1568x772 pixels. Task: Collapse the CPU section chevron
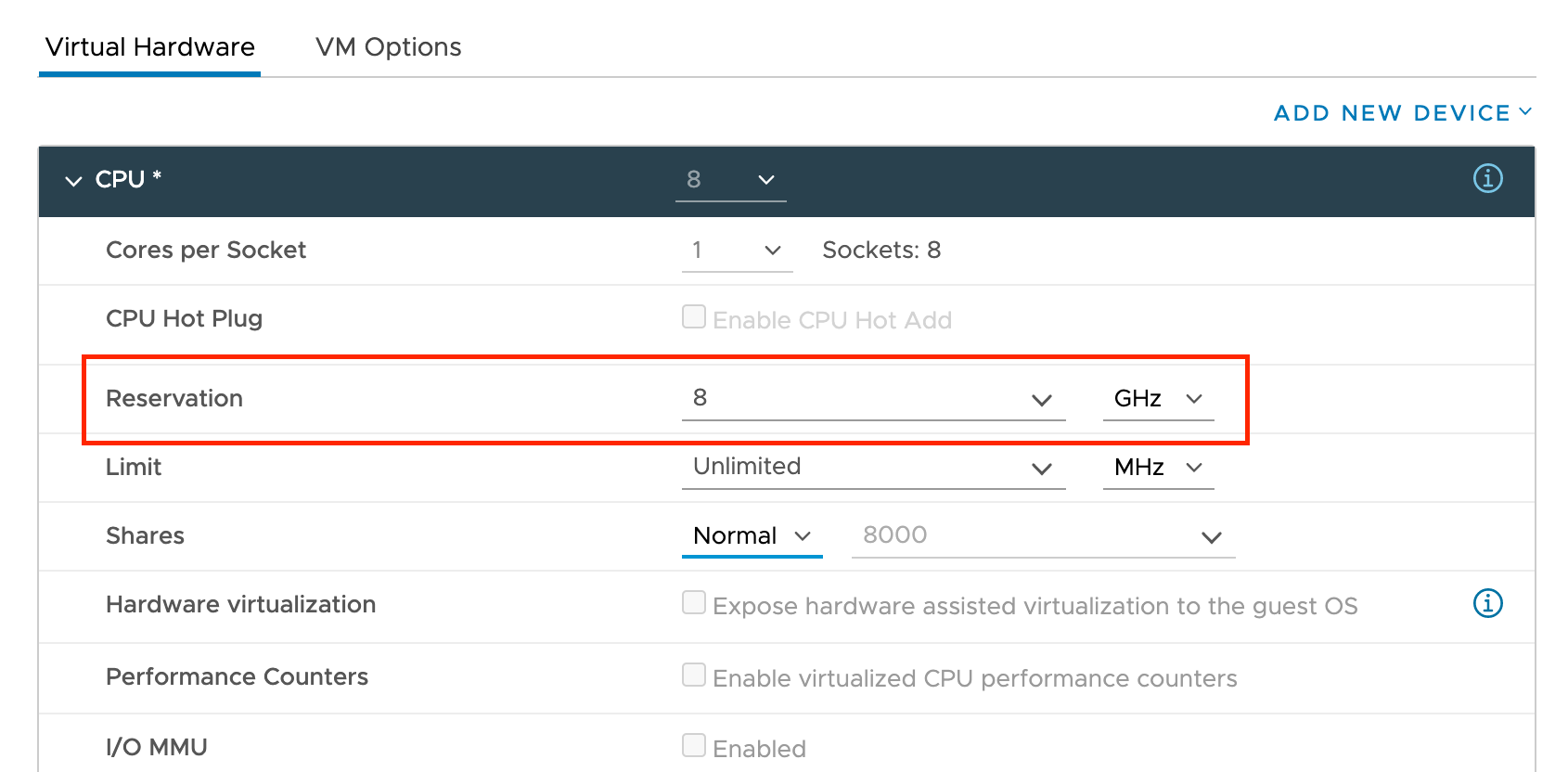pyautogui.click(x=73, y=180)
